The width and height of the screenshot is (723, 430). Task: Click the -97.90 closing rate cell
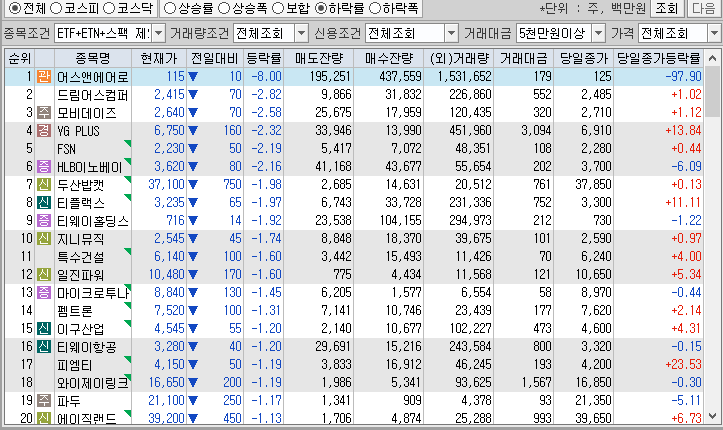pos(683,77)
